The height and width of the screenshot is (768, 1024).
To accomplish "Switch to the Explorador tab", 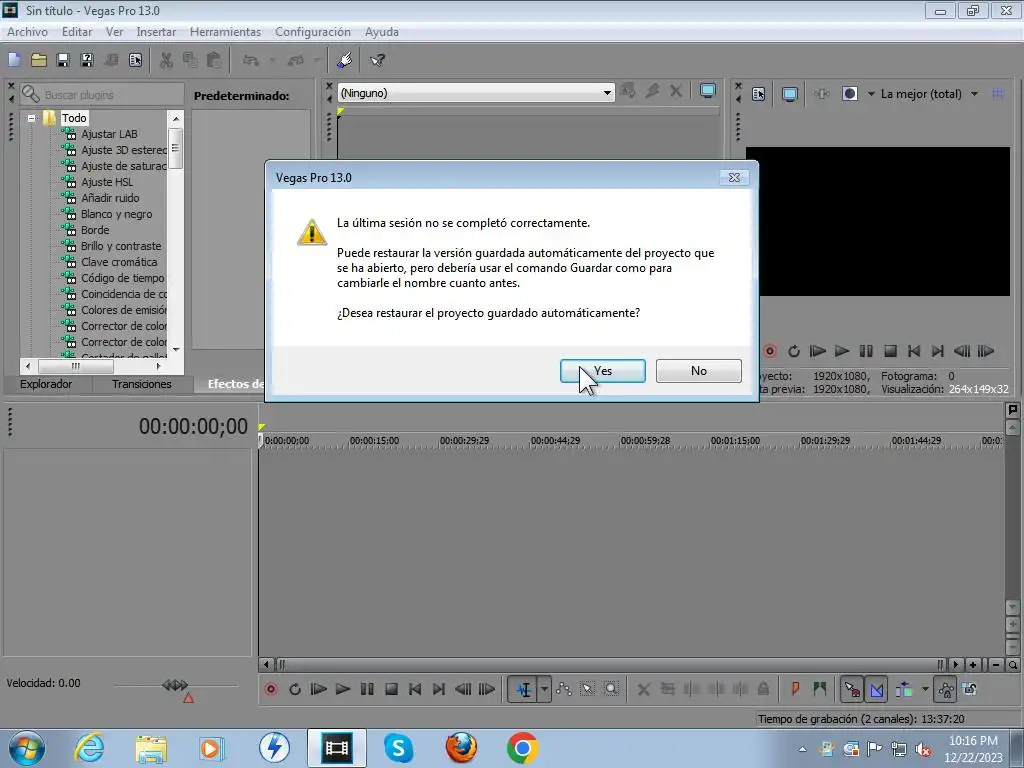I will point(46,384).
